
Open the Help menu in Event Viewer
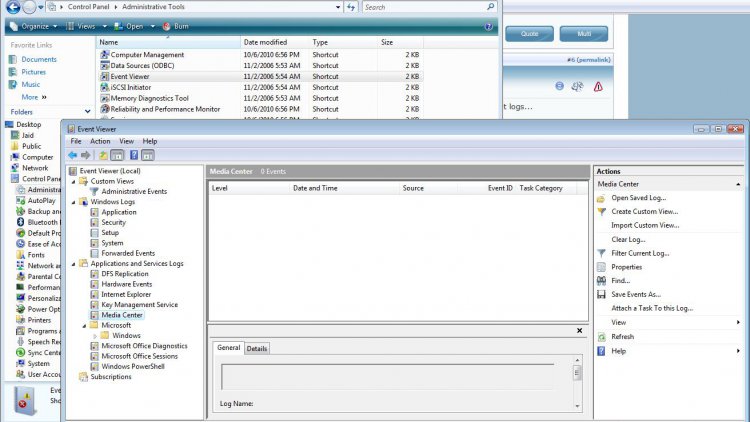pos(150,141)
